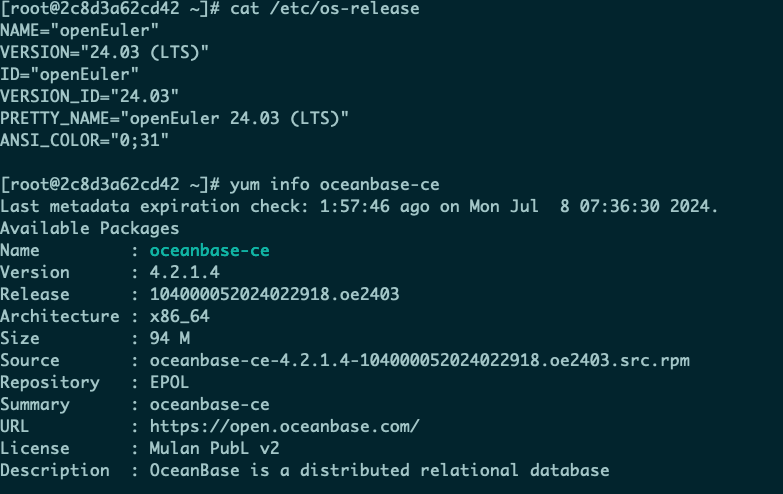
Task: Click the 'yum info oceanbase-ce' command text
Action: click(334, 184)
